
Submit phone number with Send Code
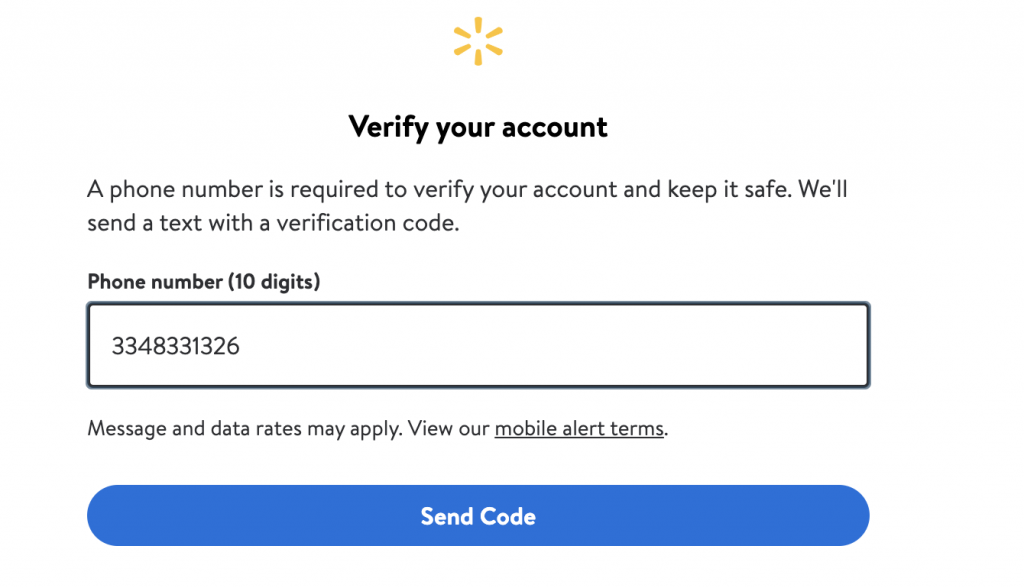pos(478,516)
